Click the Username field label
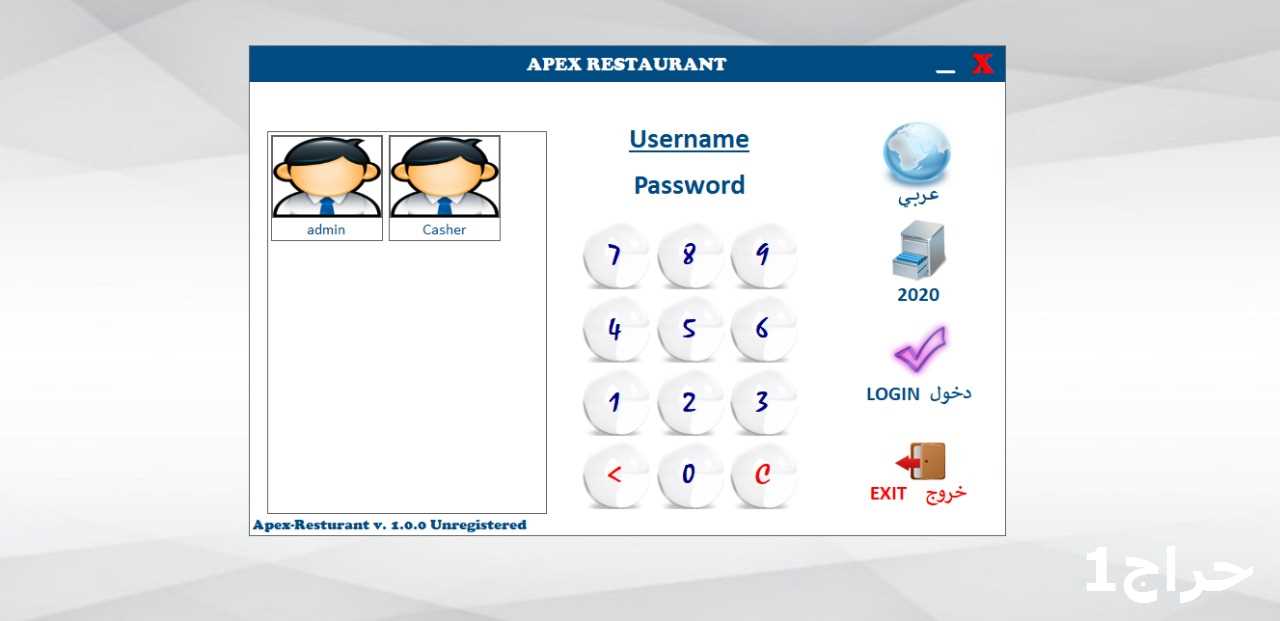Screen dimensions: 1280x621 click(689, 139)
